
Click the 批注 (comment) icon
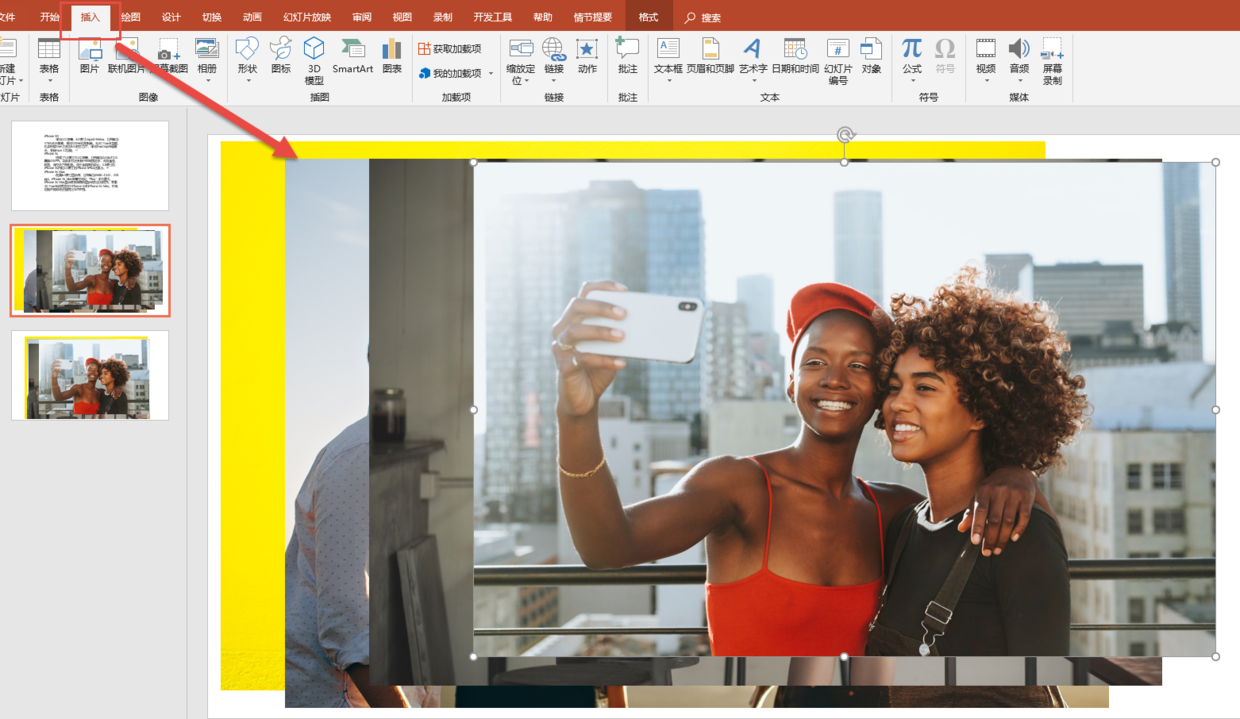click(627, 56)
